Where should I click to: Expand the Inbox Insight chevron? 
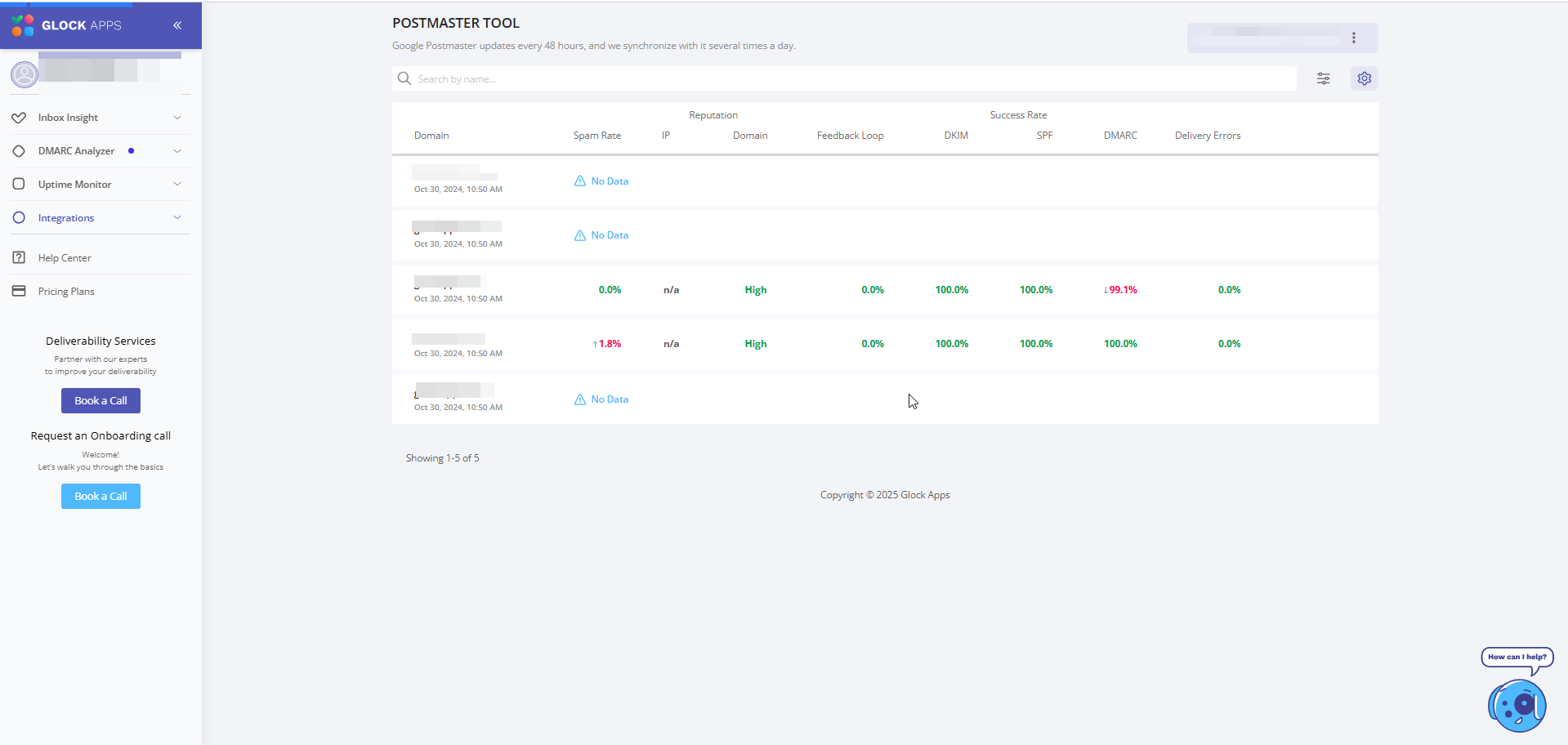point(177,118)
